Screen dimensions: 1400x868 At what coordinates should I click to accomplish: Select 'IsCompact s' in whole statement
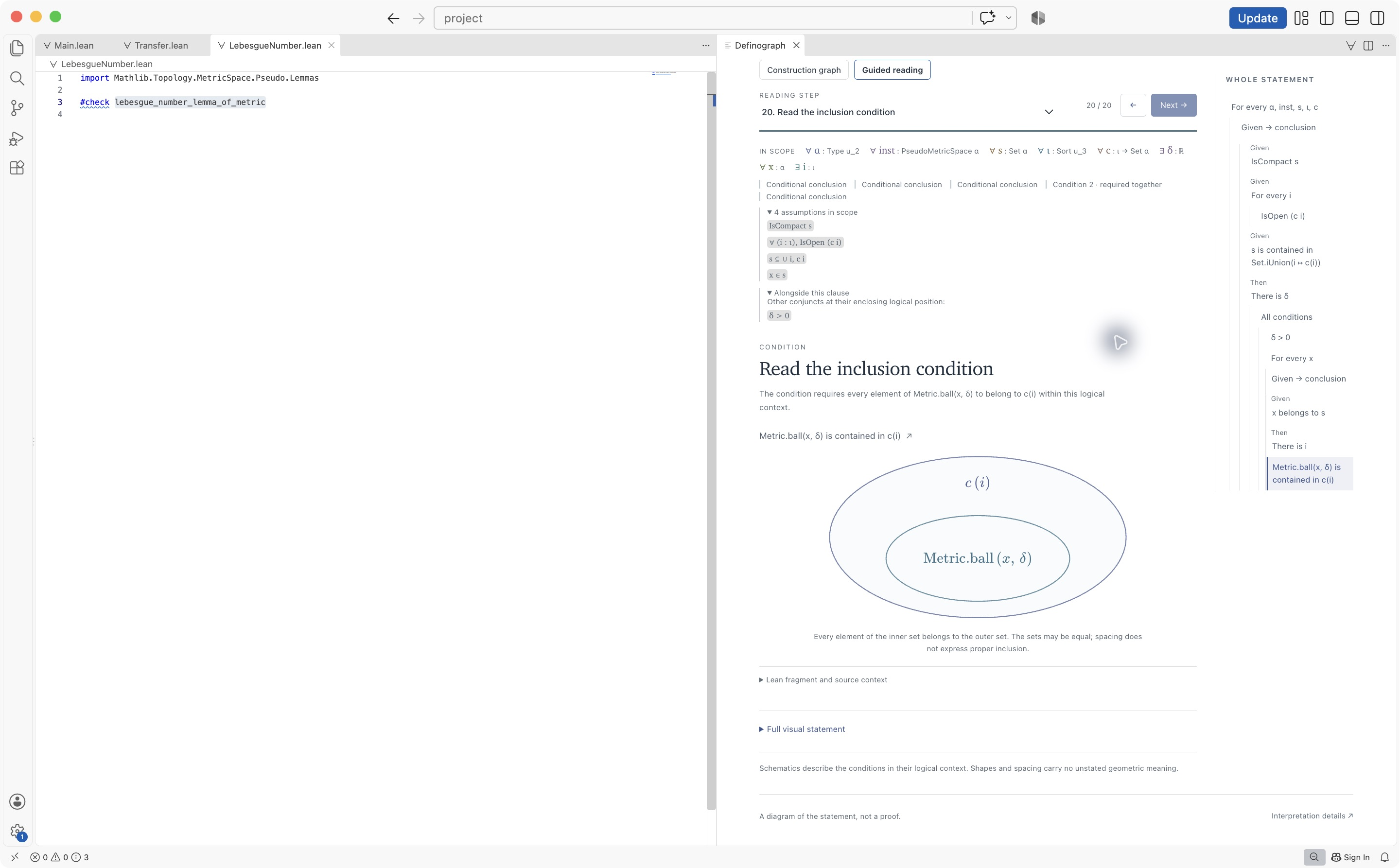pyautogui.click(x=1274, y=162)
